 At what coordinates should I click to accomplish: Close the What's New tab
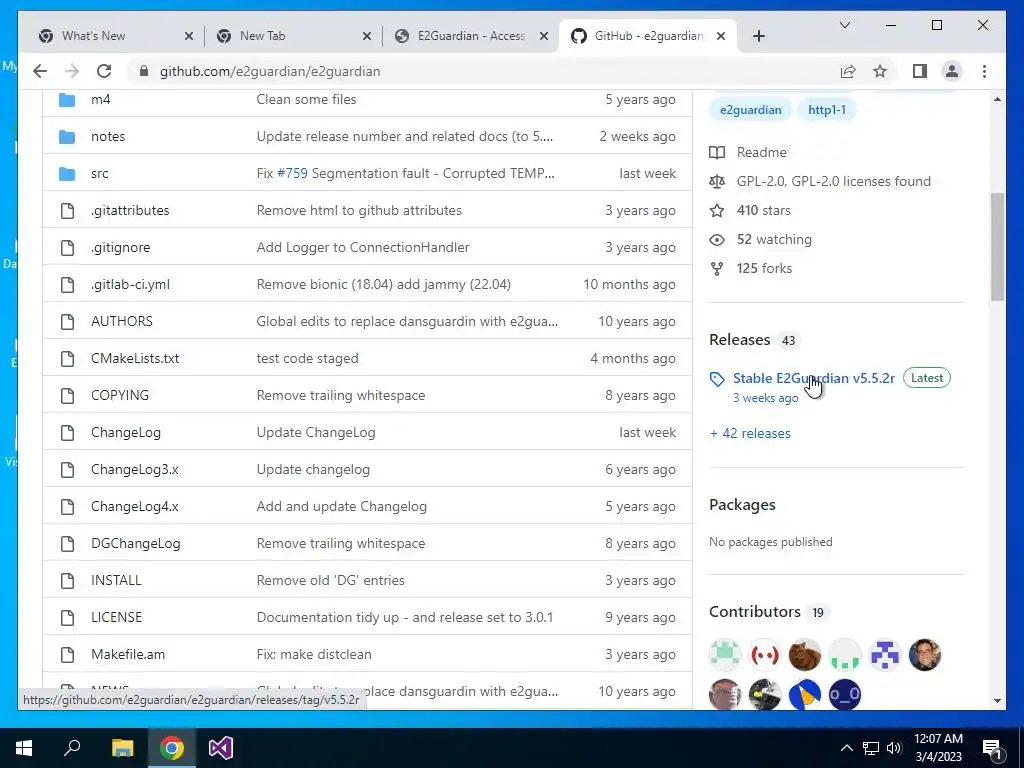pos(189,36)
